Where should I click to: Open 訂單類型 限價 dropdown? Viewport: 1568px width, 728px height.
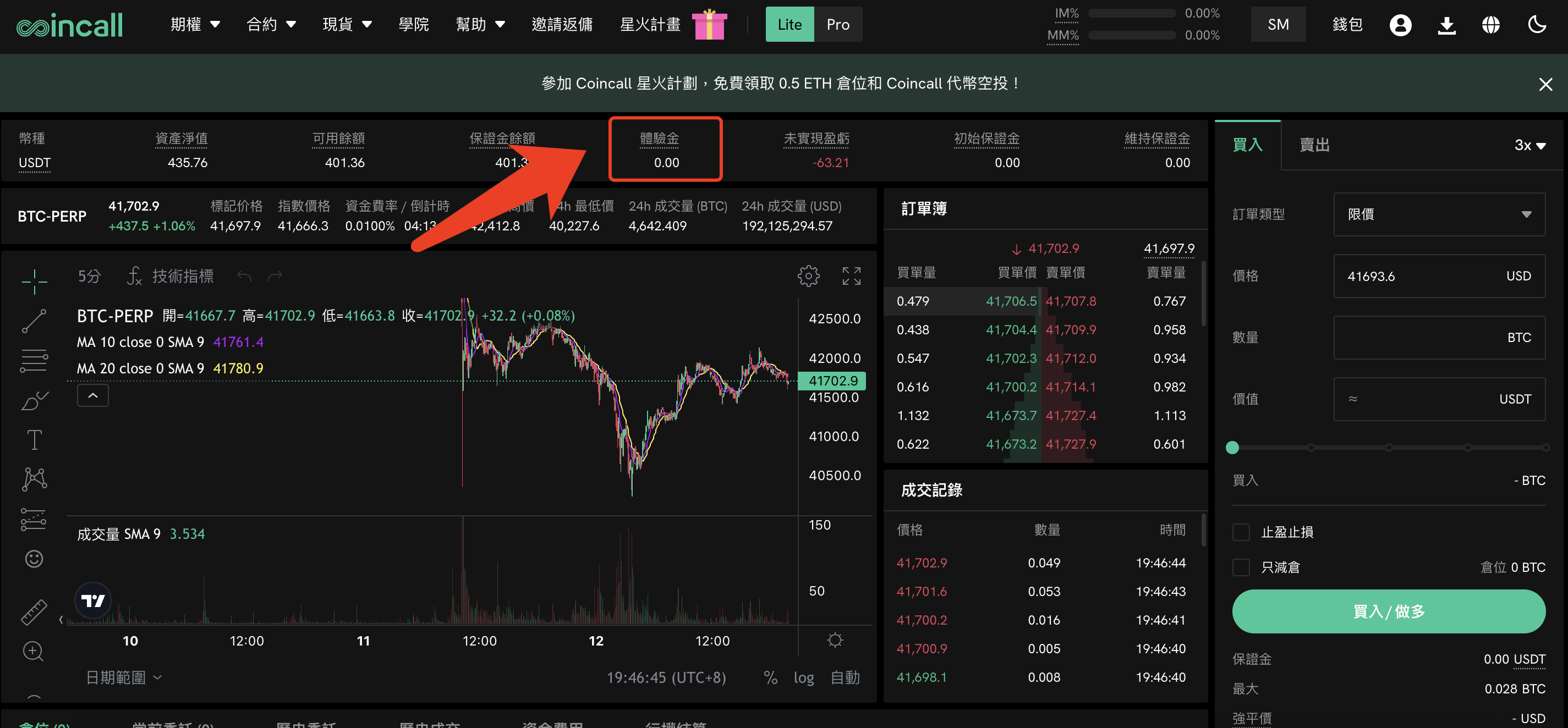[x=1439, y=214]
